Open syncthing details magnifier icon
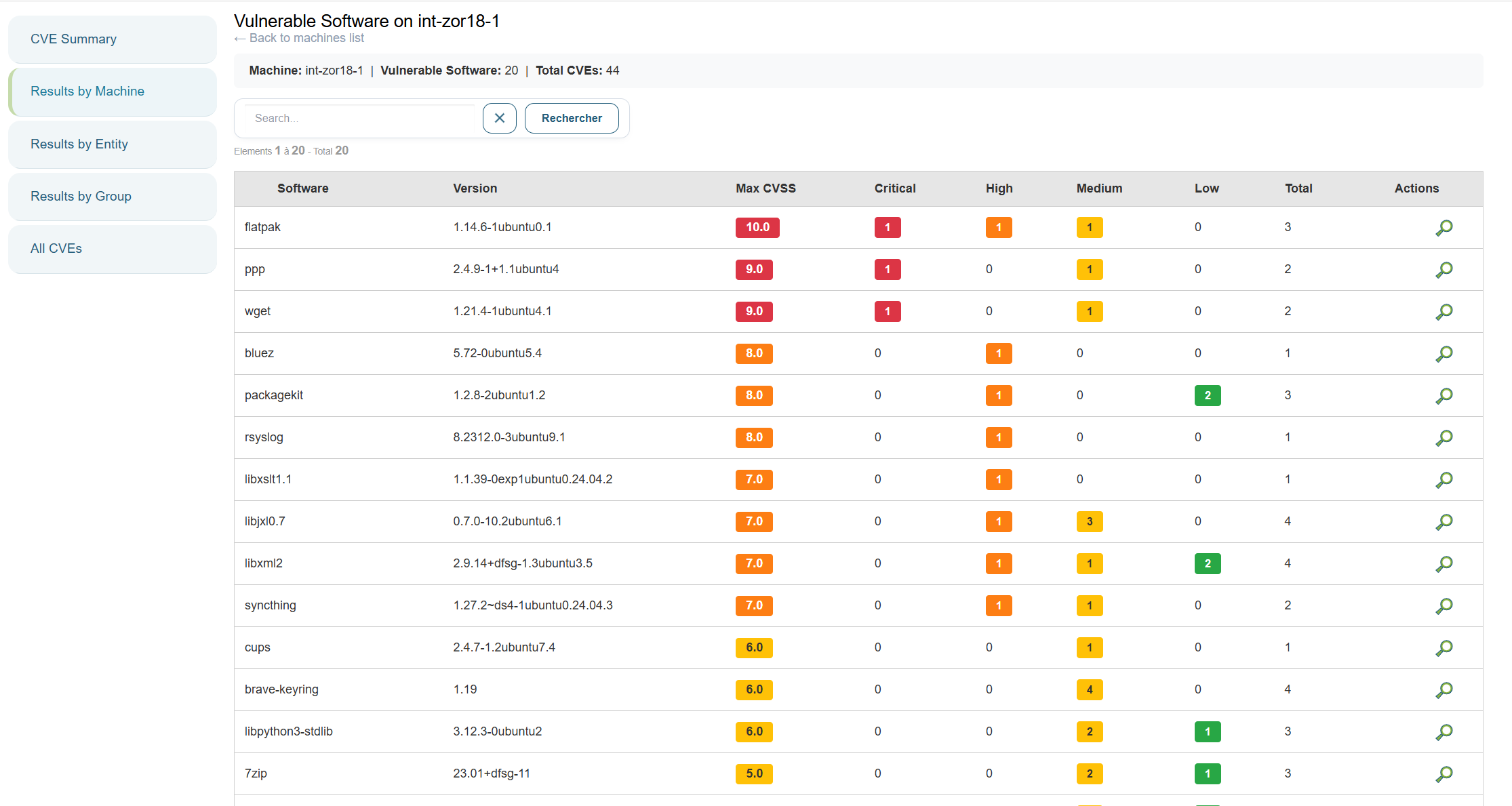 [x=1444, y=606]
